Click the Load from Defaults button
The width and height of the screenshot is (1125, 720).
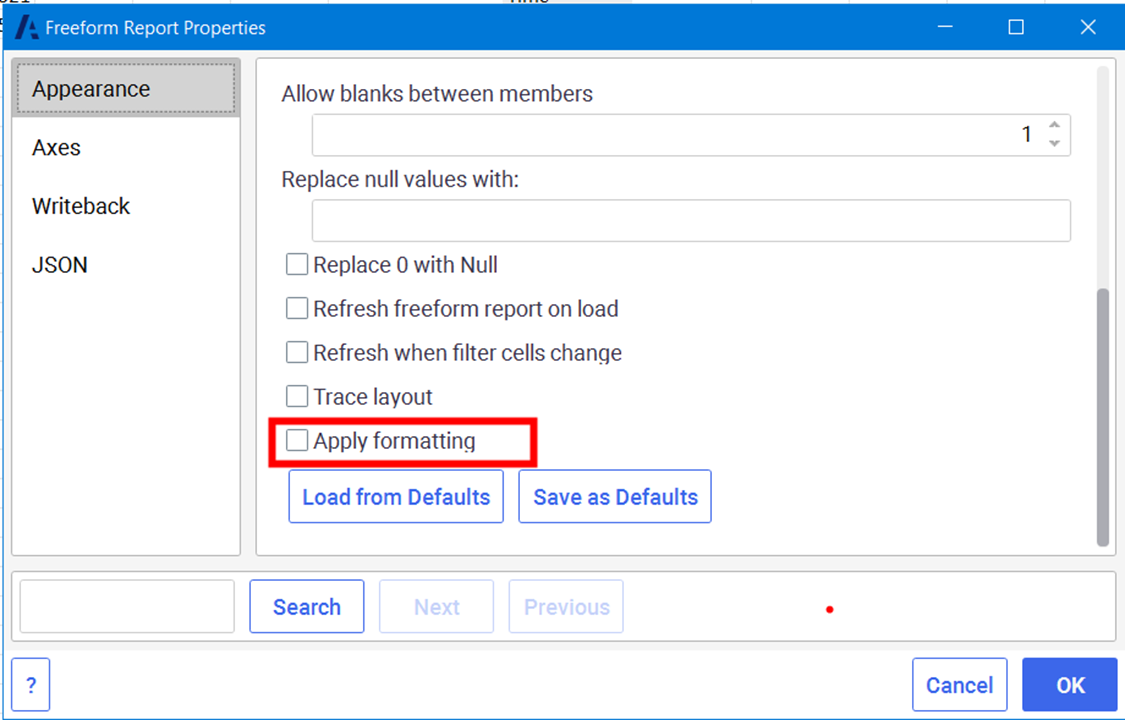(396, 497)
